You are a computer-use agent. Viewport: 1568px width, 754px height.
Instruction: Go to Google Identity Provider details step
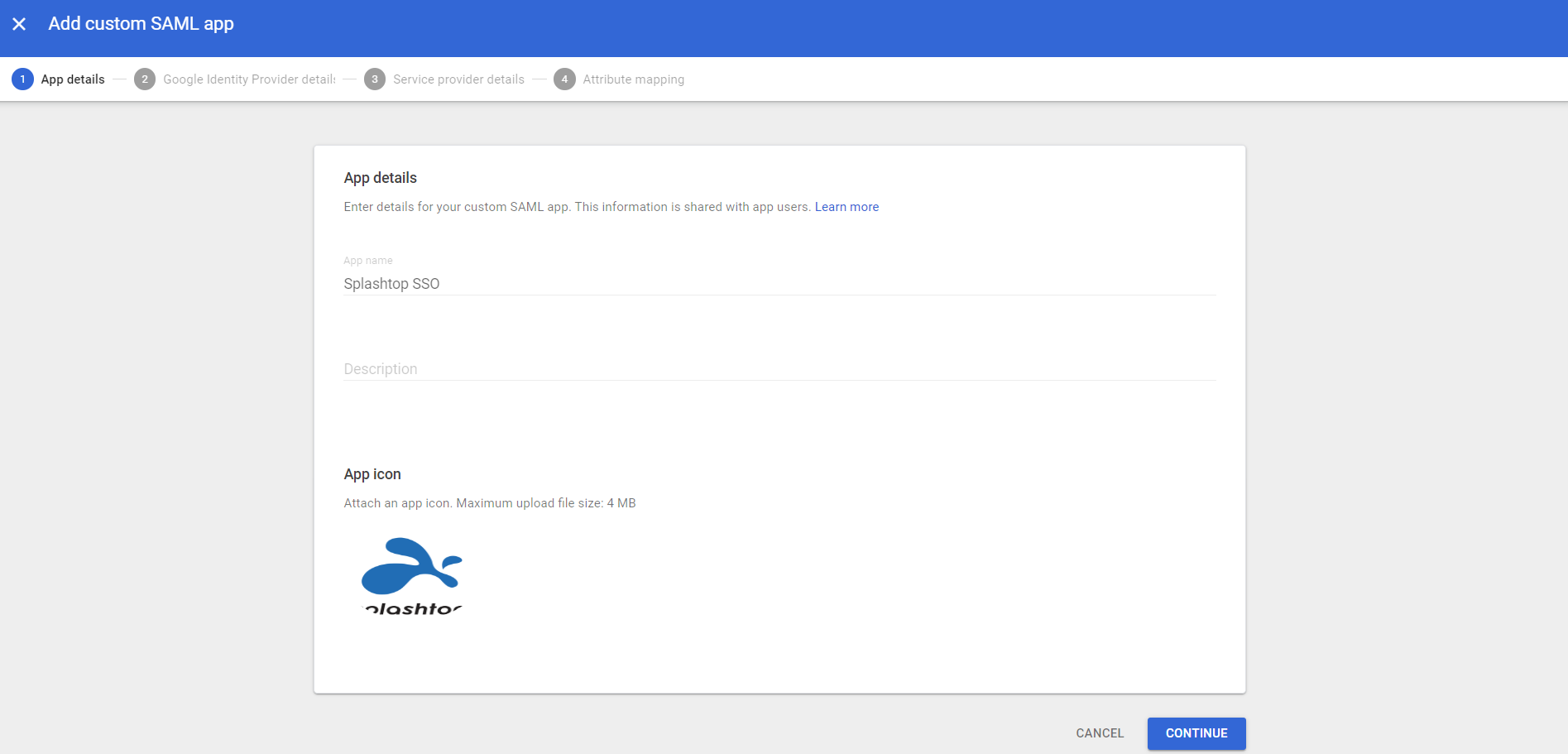(x=249, y=79)
